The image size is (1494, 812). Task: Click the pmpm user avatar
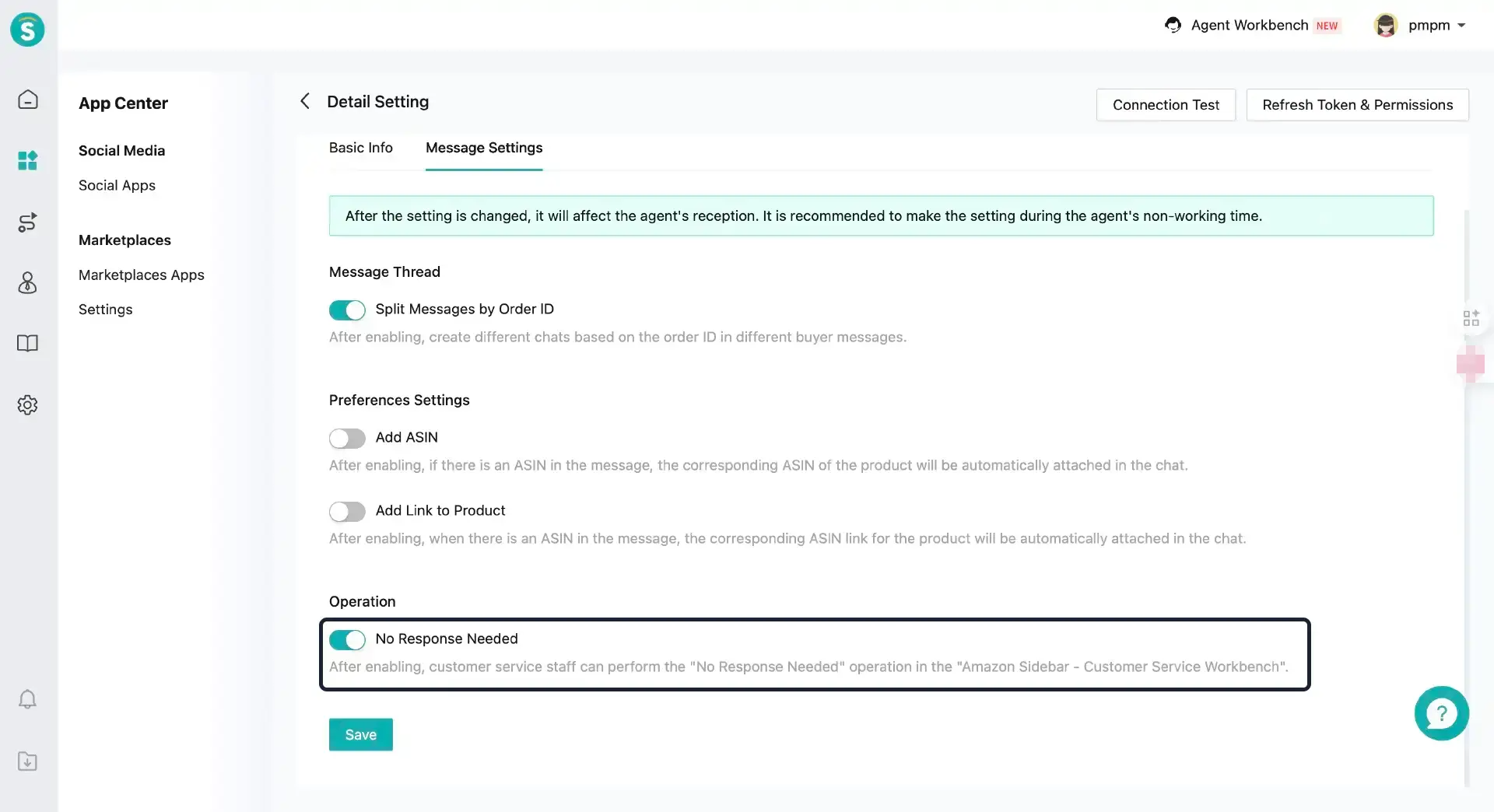pyautogui.click(x=1386, y=25)
